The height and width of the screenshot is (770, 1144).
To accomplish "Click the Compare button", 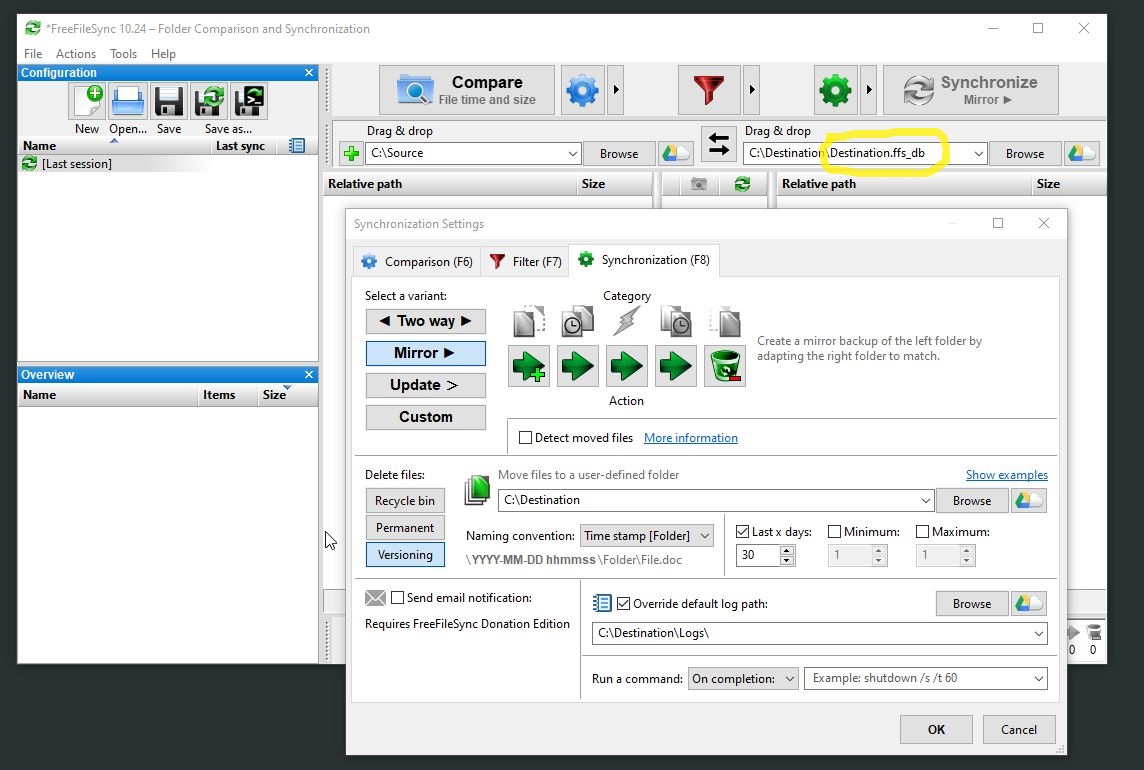I will point(467,90).
